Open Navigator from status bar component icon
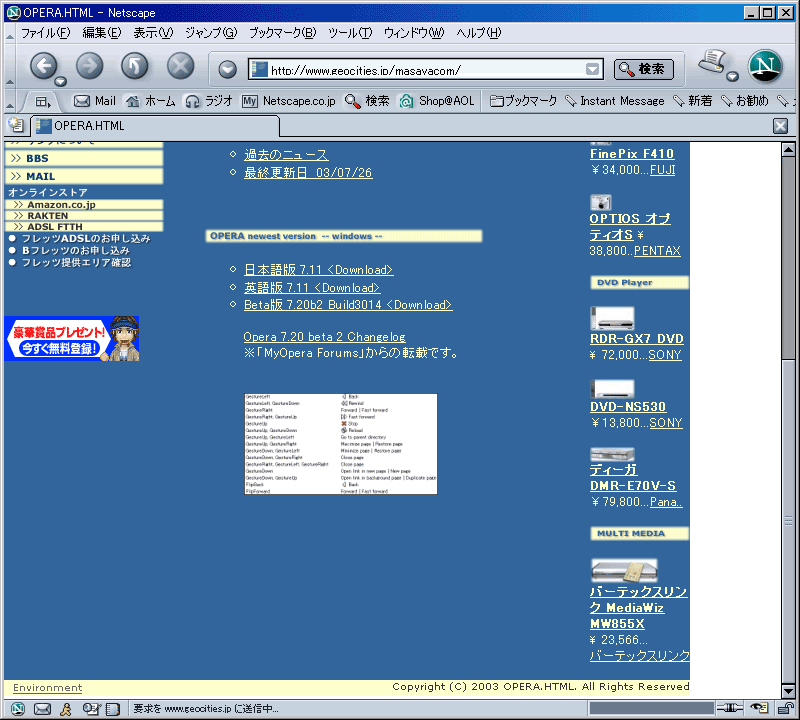Viewport: 800px width, 720px height. pyautogui.click(x=18, y=709)
